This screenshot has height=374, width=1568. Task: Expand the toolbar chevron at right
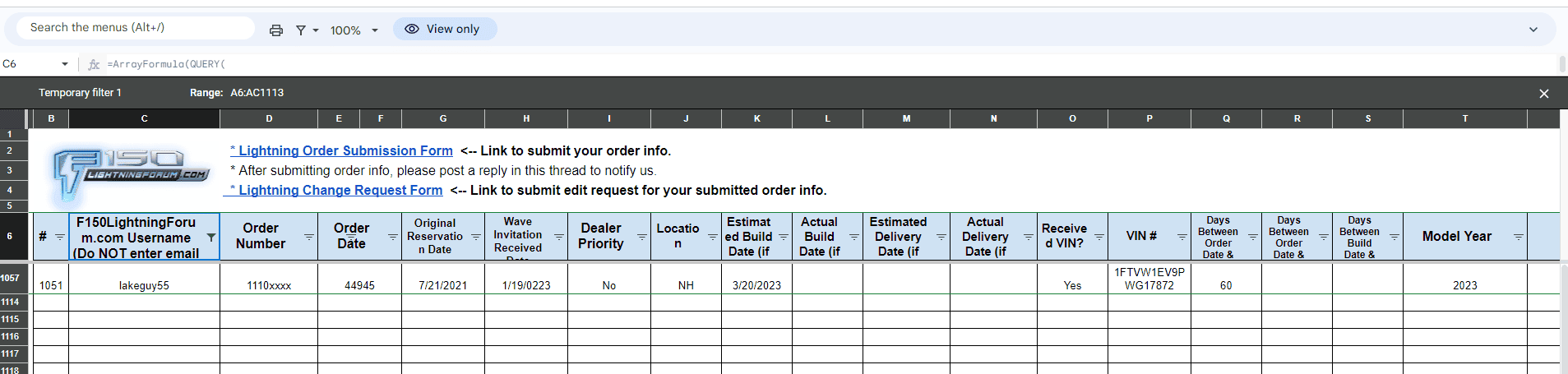(1533, 30)
